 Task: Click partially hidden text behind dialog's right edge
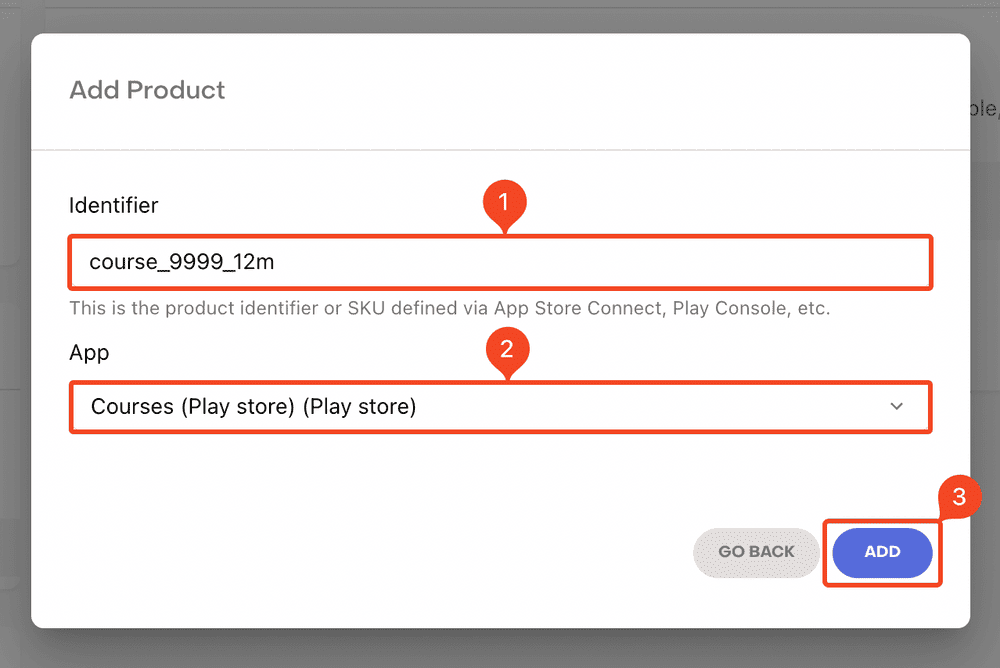(985, 109)
